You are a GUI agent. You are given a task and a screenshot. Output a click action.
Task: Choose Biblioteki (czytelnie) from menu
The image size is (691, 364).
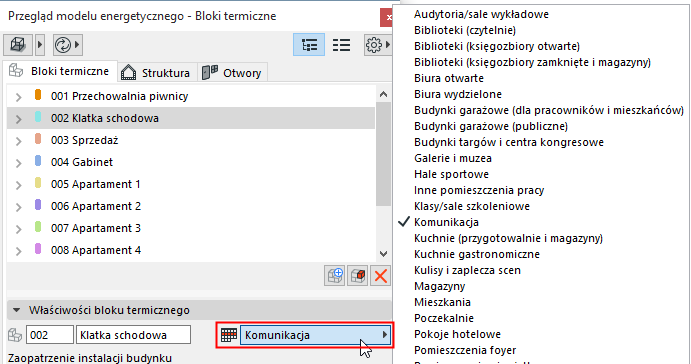(x=465, y=30)
